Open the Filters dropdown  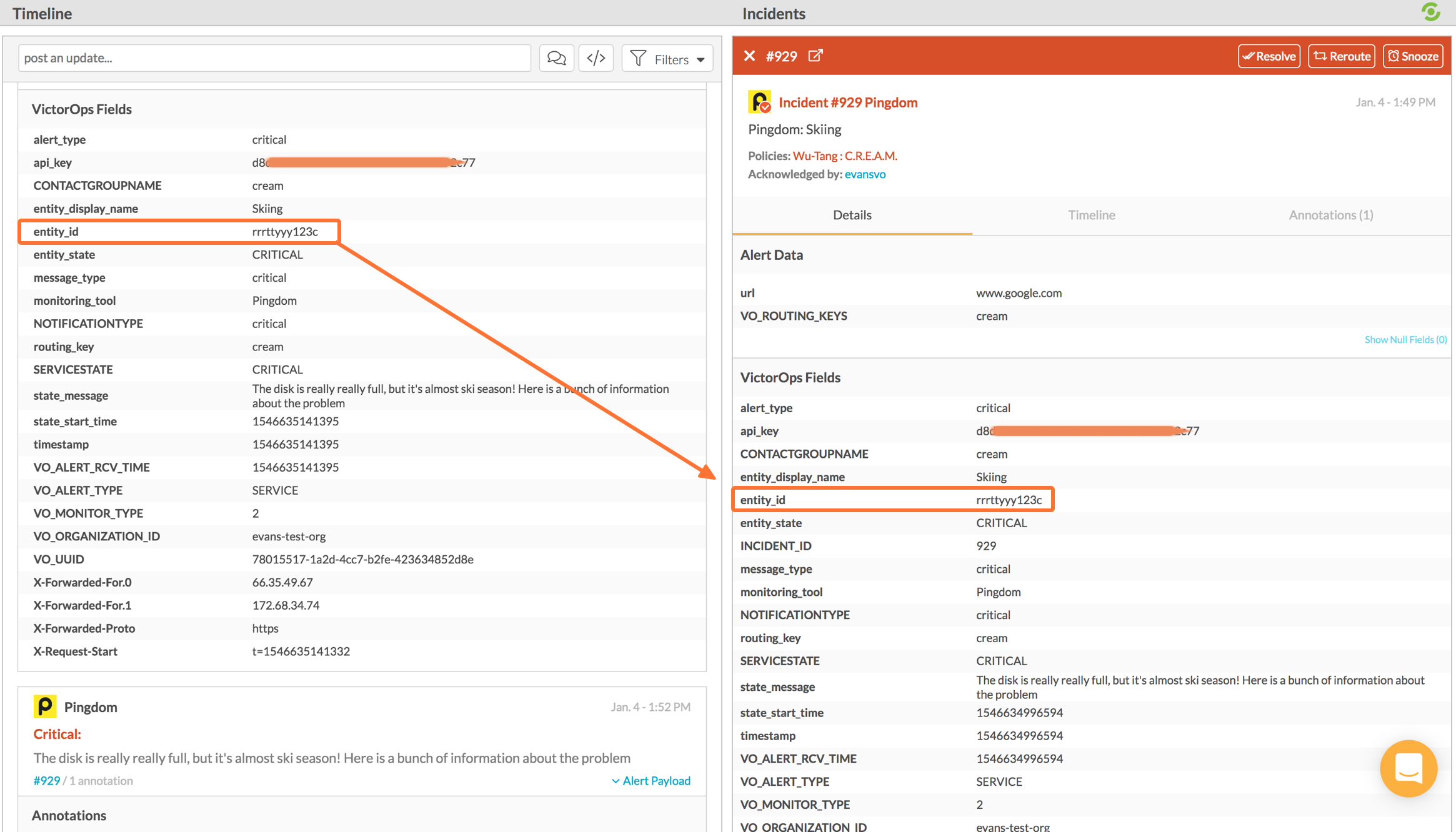point(667,59)
